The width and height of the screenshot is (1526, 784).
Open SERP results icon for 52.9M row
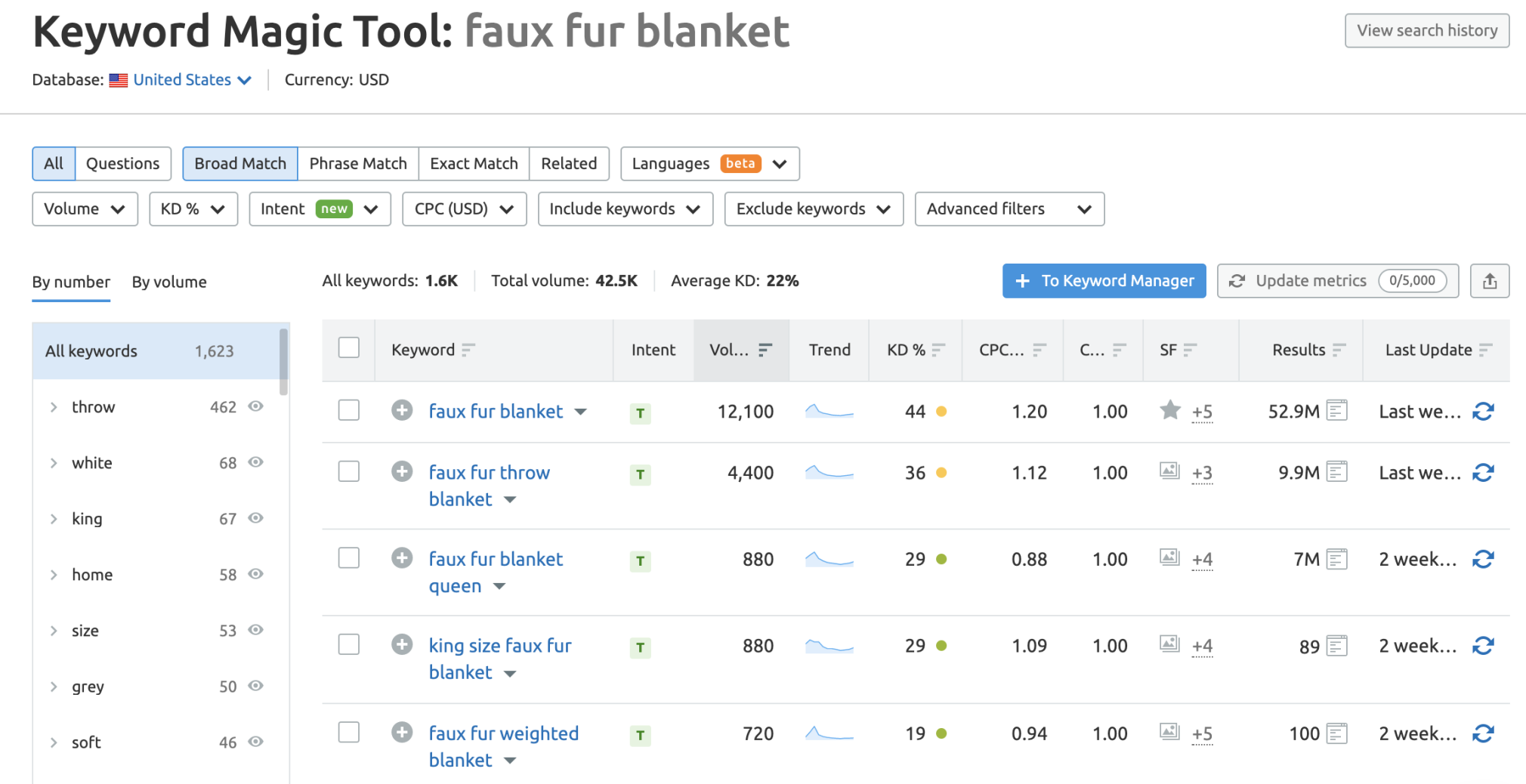pyautogui.click(x=1337, y=410)
